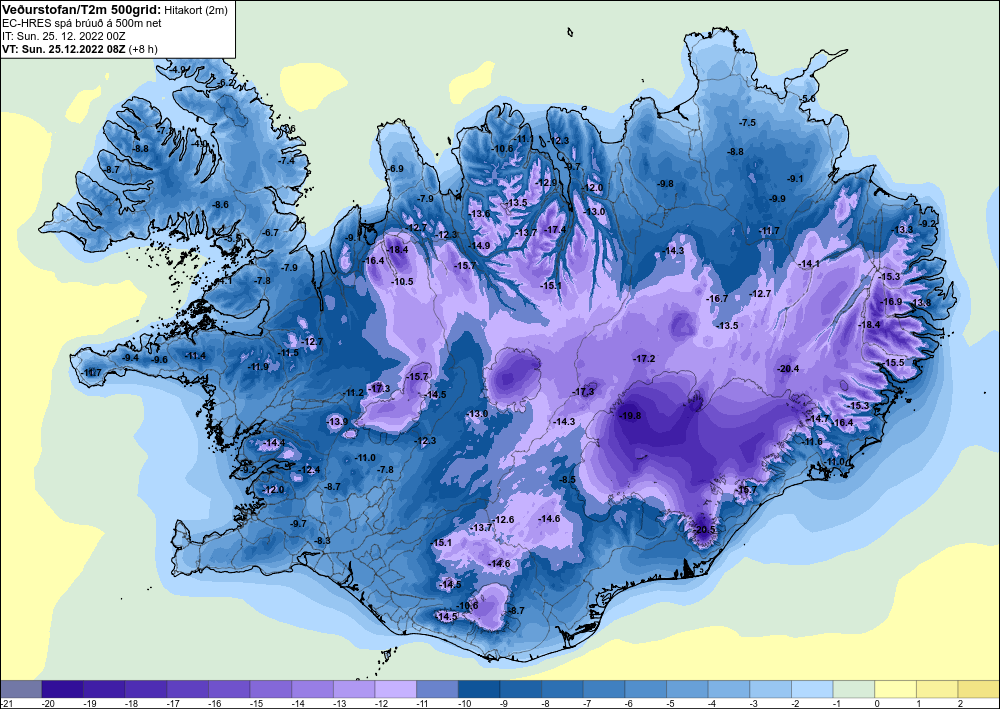1000x709 pixels.
Task: Click the 0 tick label on the color scale
Action: tap(878, 703)
